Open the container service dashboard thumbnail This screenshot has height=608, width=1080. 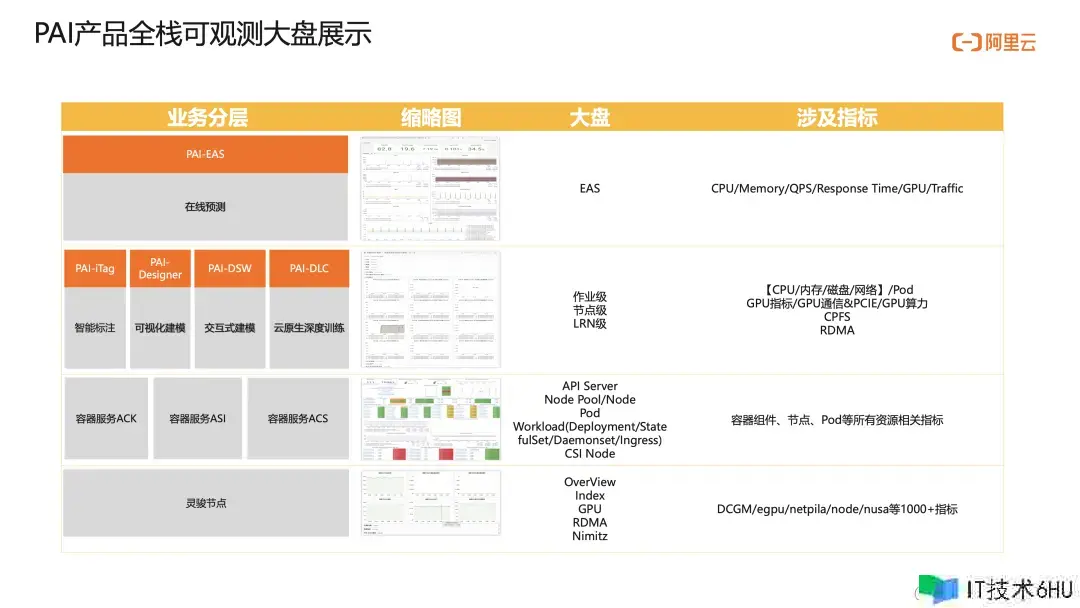click(430, 419)
